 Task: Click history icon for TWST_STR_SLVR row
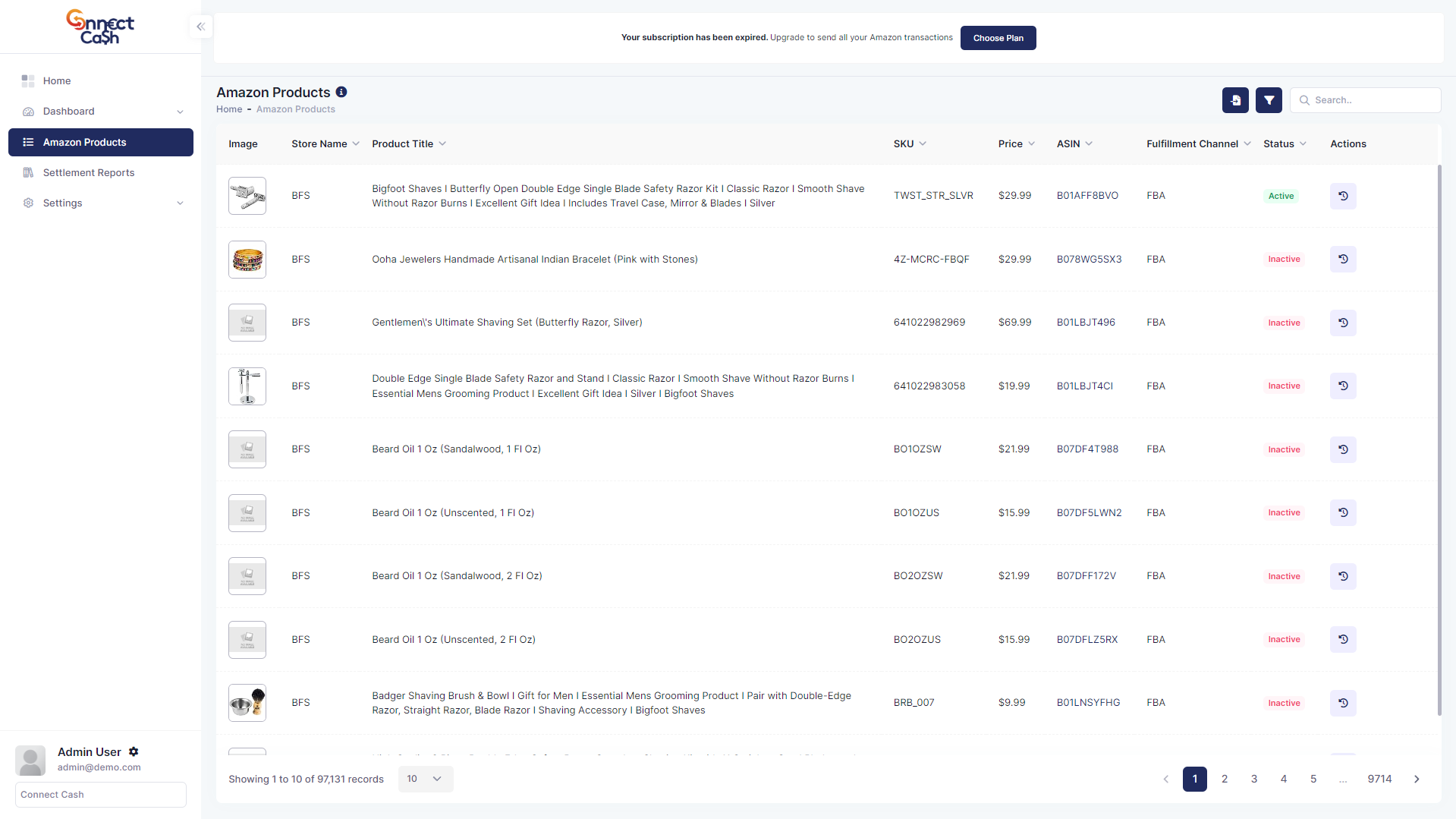(1343, 196)
